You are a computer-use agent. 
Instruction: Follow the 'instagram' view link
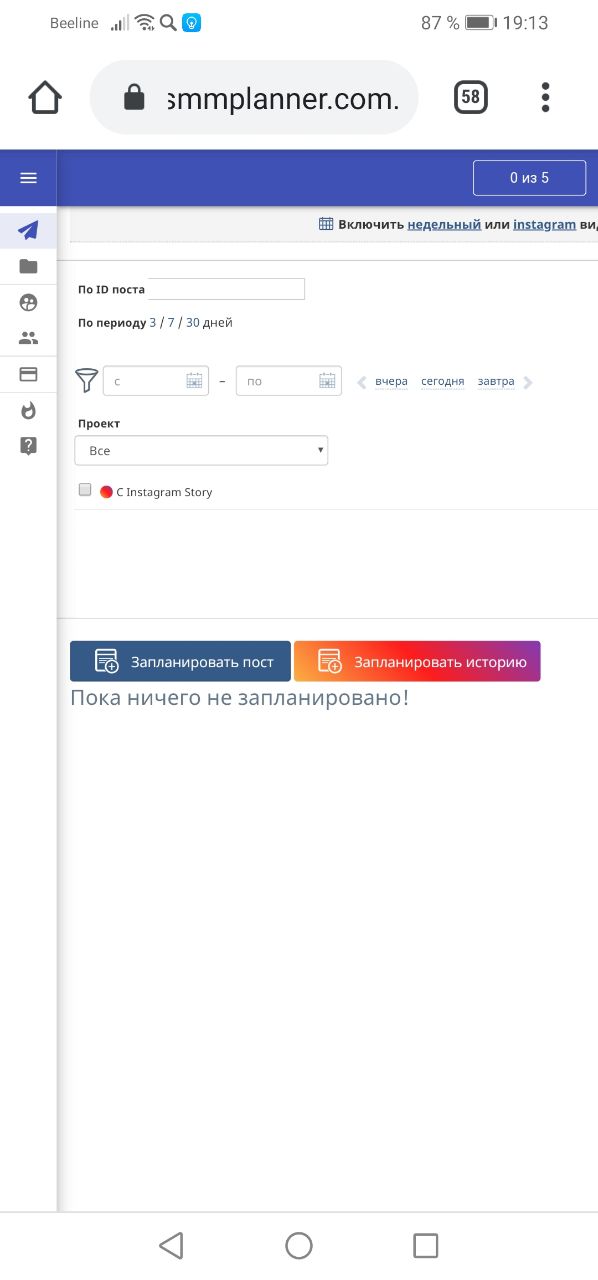(544, 224)
